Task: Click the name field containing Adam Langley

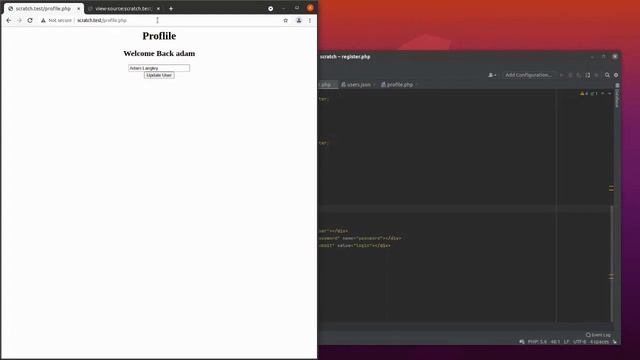Action: (159, 68)
